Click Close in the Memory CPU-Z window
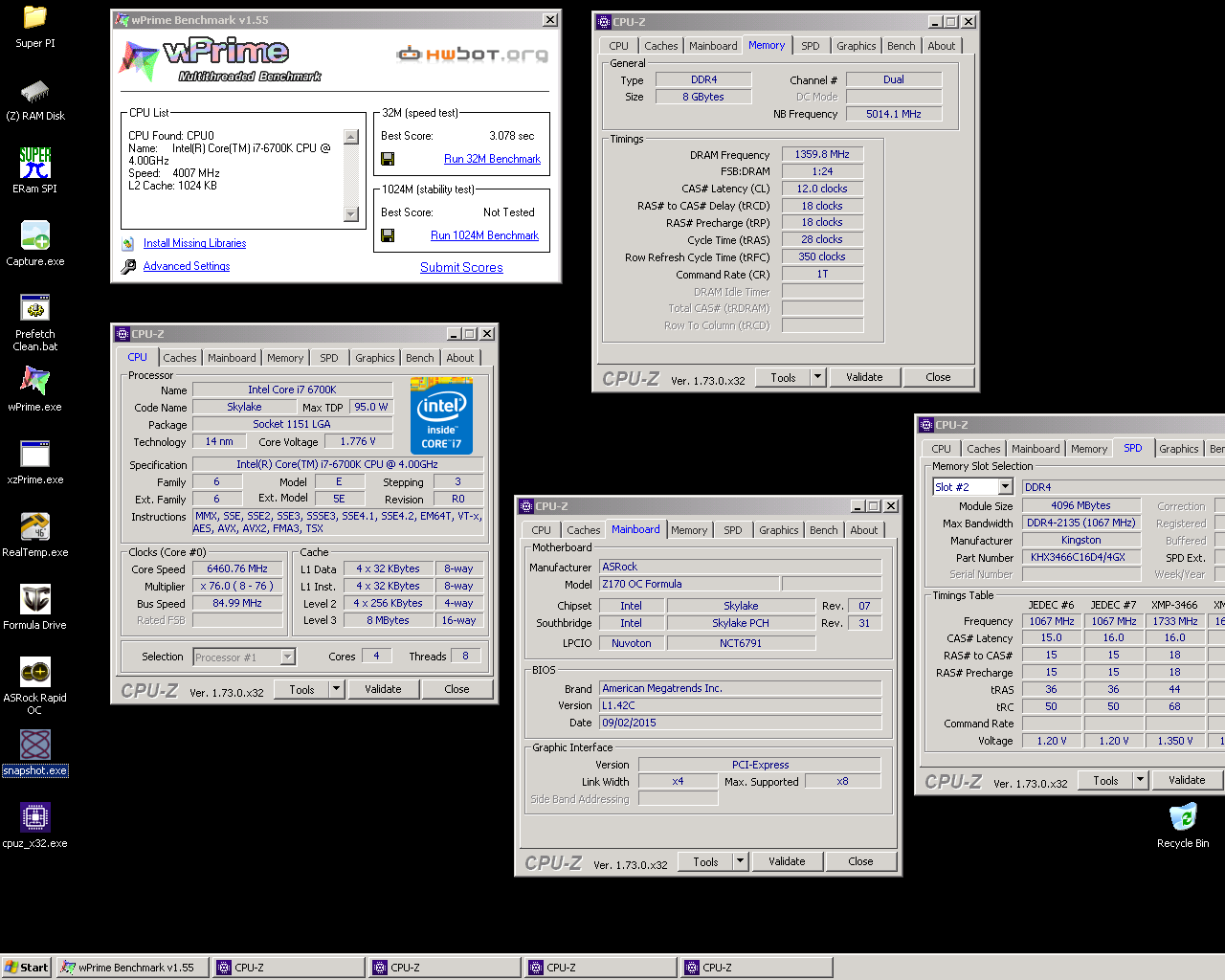The image size is (1225, 980). coord(938,377)
